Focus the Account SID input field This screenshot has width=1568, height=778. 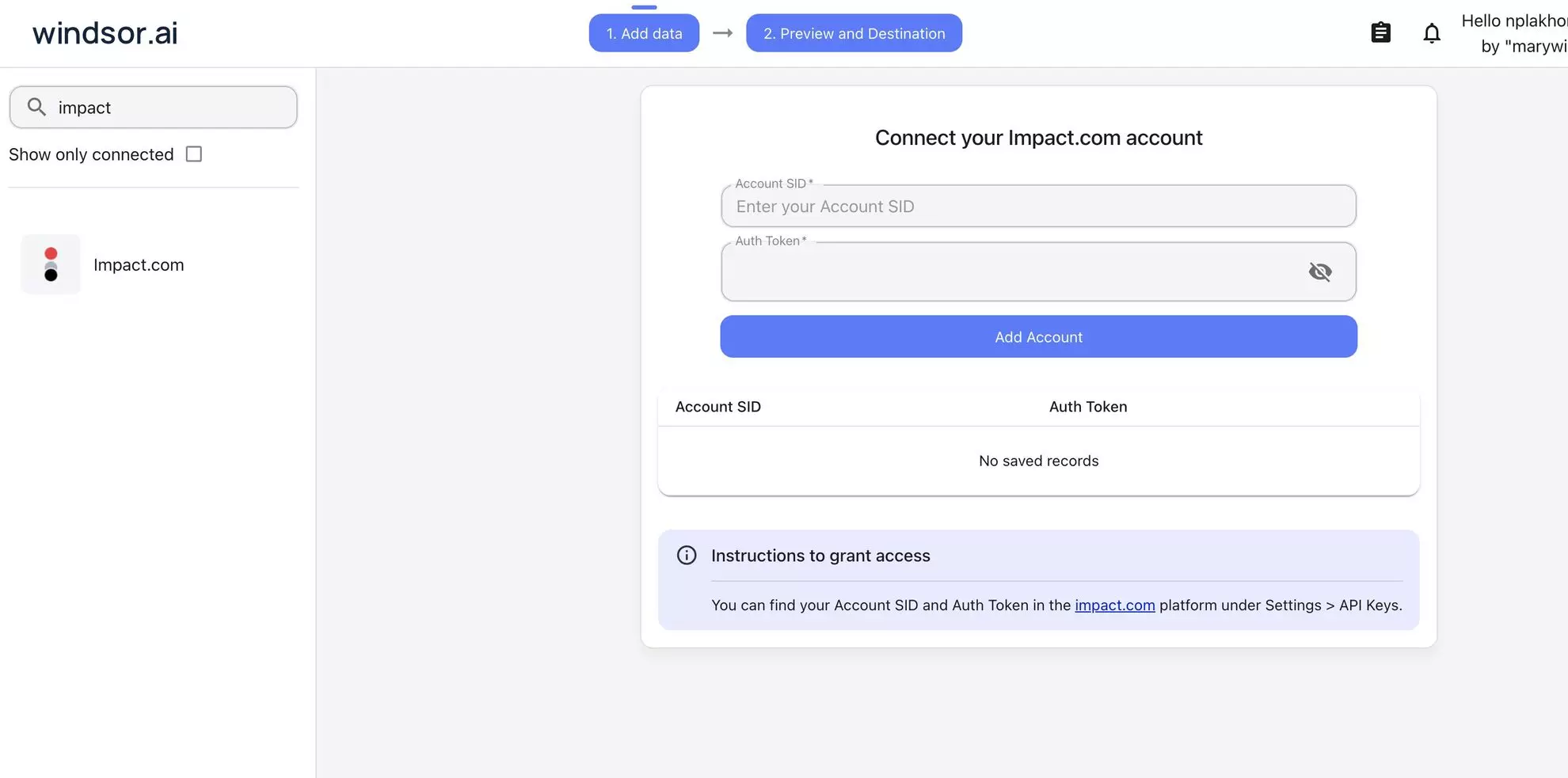pyautogui.click(x=1038, y=207)
